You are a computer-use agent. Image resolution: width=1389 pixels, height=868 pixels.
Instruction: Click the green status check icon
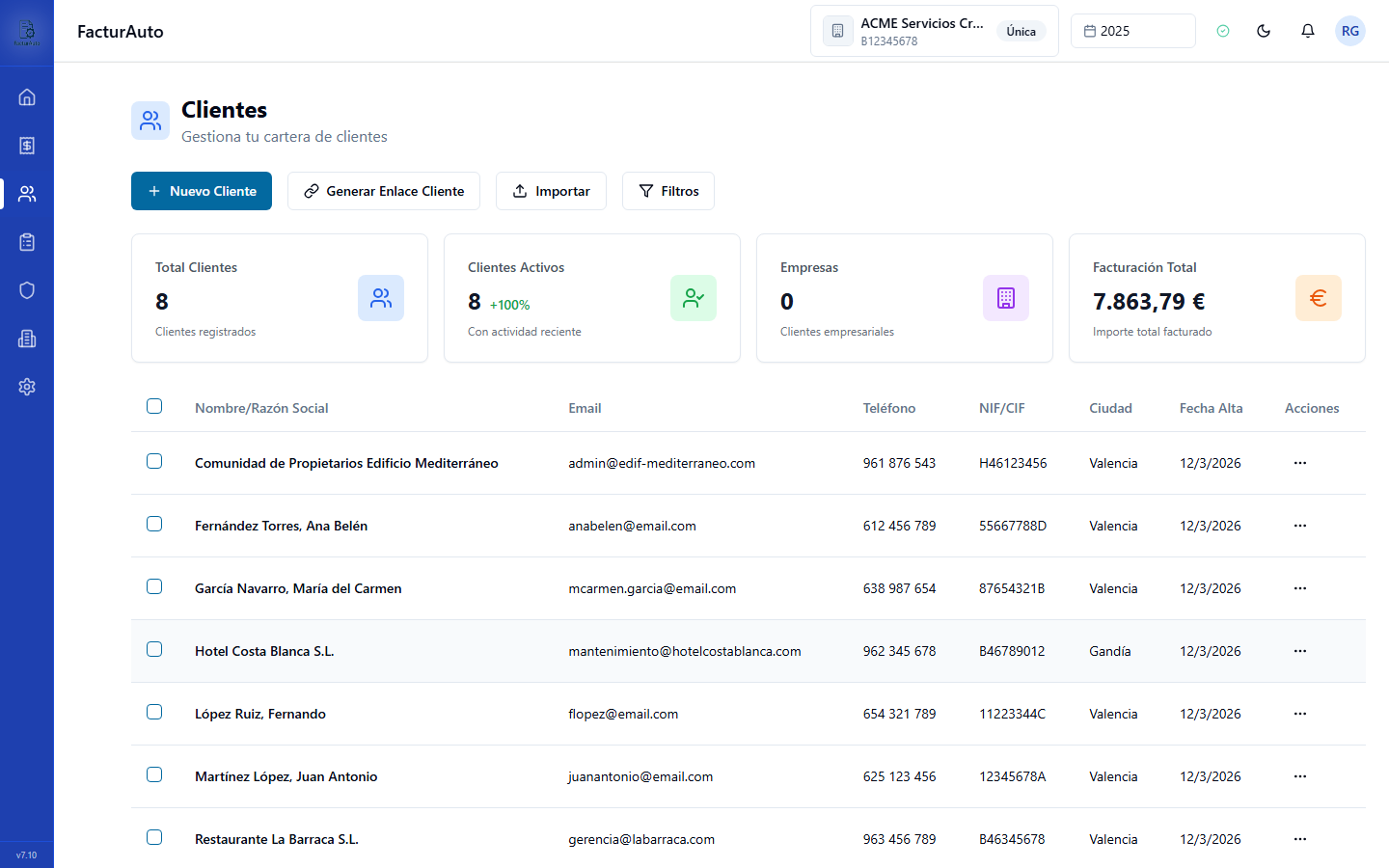click(x=1223, y=31)
